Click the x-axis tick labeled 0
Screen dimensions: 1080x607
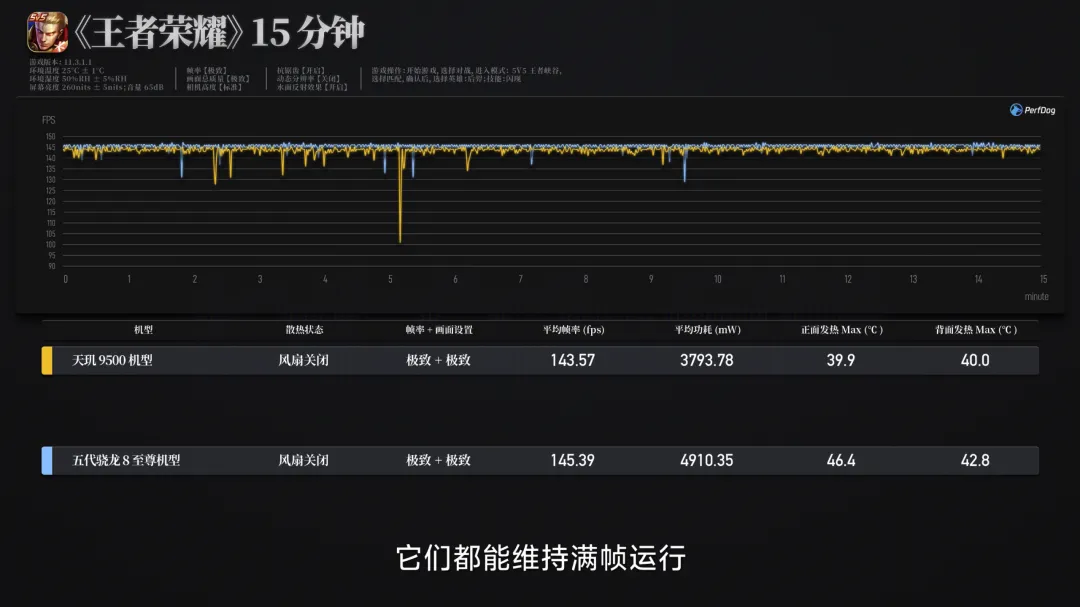[x=65, y=279]
